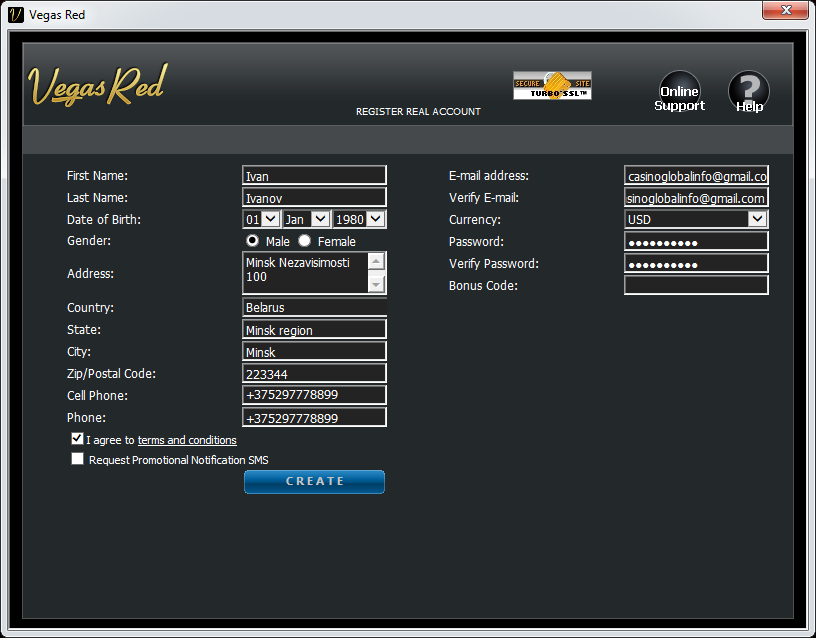
Task: Click the 'Phone:' label
Action: (x=86, y=418)
